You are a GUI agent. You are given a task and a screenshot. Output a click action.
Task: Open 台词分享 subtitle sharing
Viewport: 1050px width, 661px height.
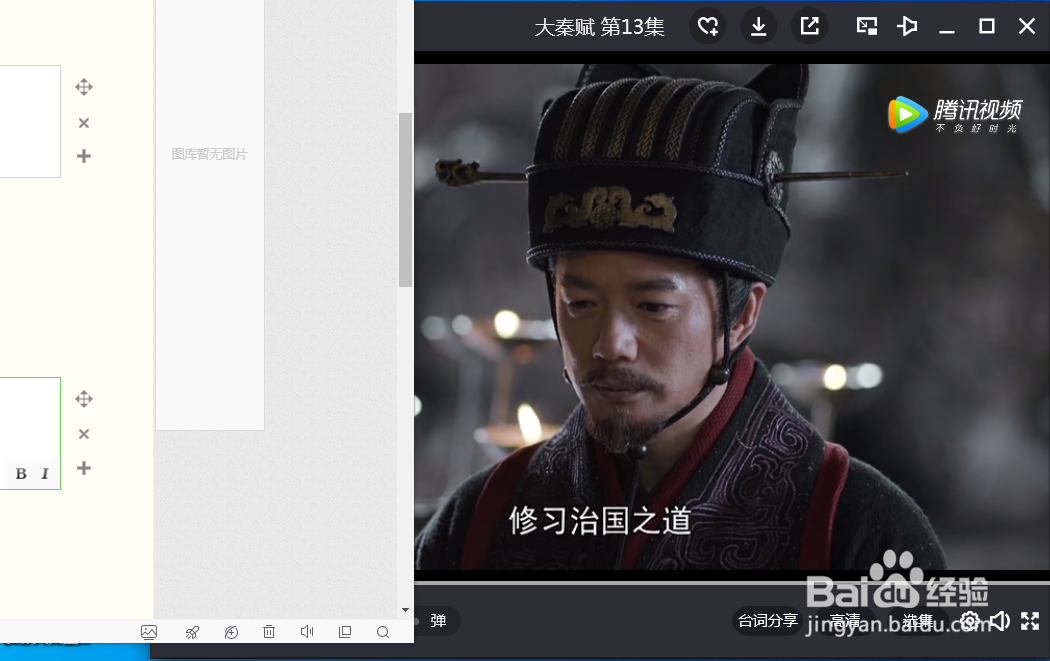767,621
